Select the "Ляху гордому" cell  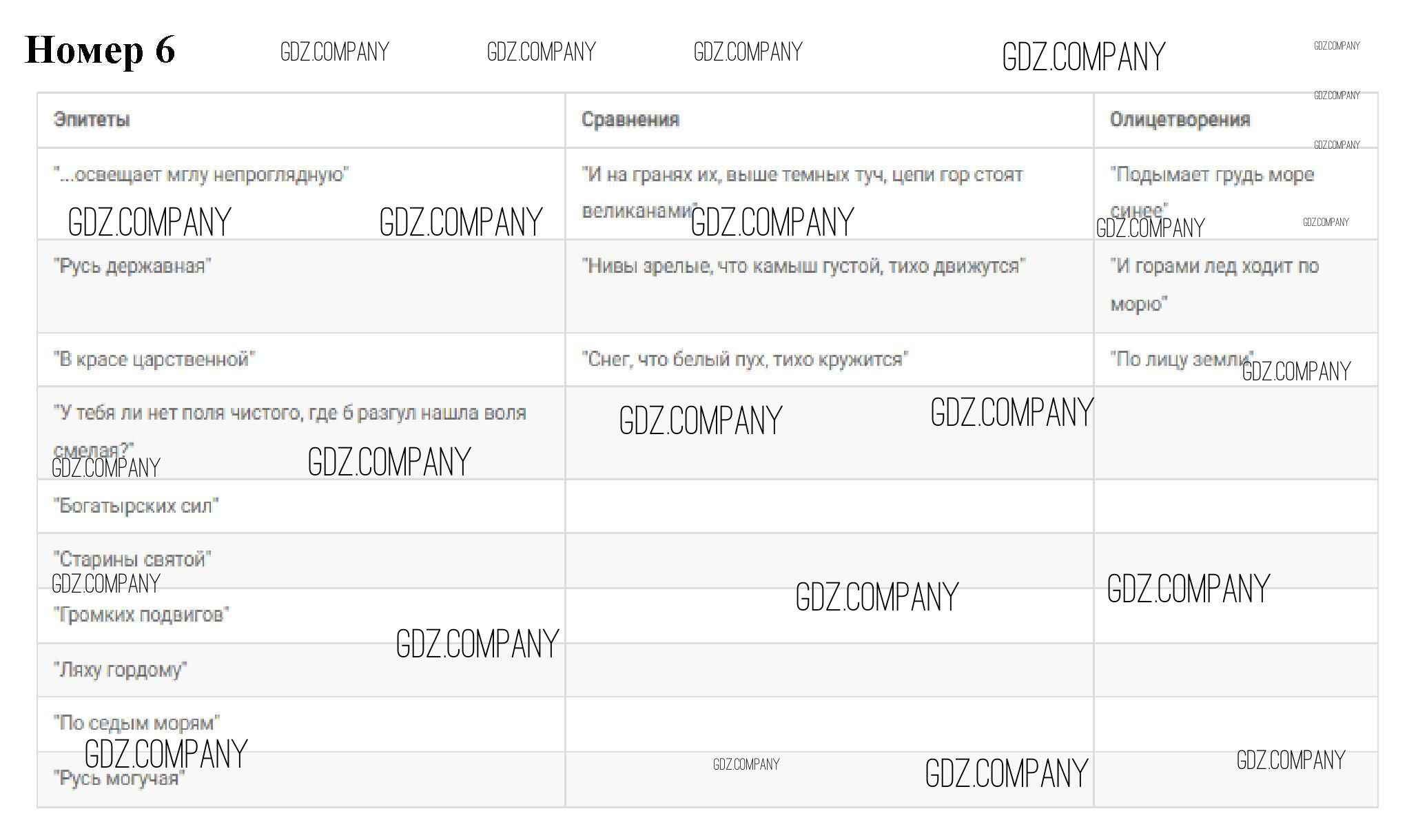click(121, 669)
